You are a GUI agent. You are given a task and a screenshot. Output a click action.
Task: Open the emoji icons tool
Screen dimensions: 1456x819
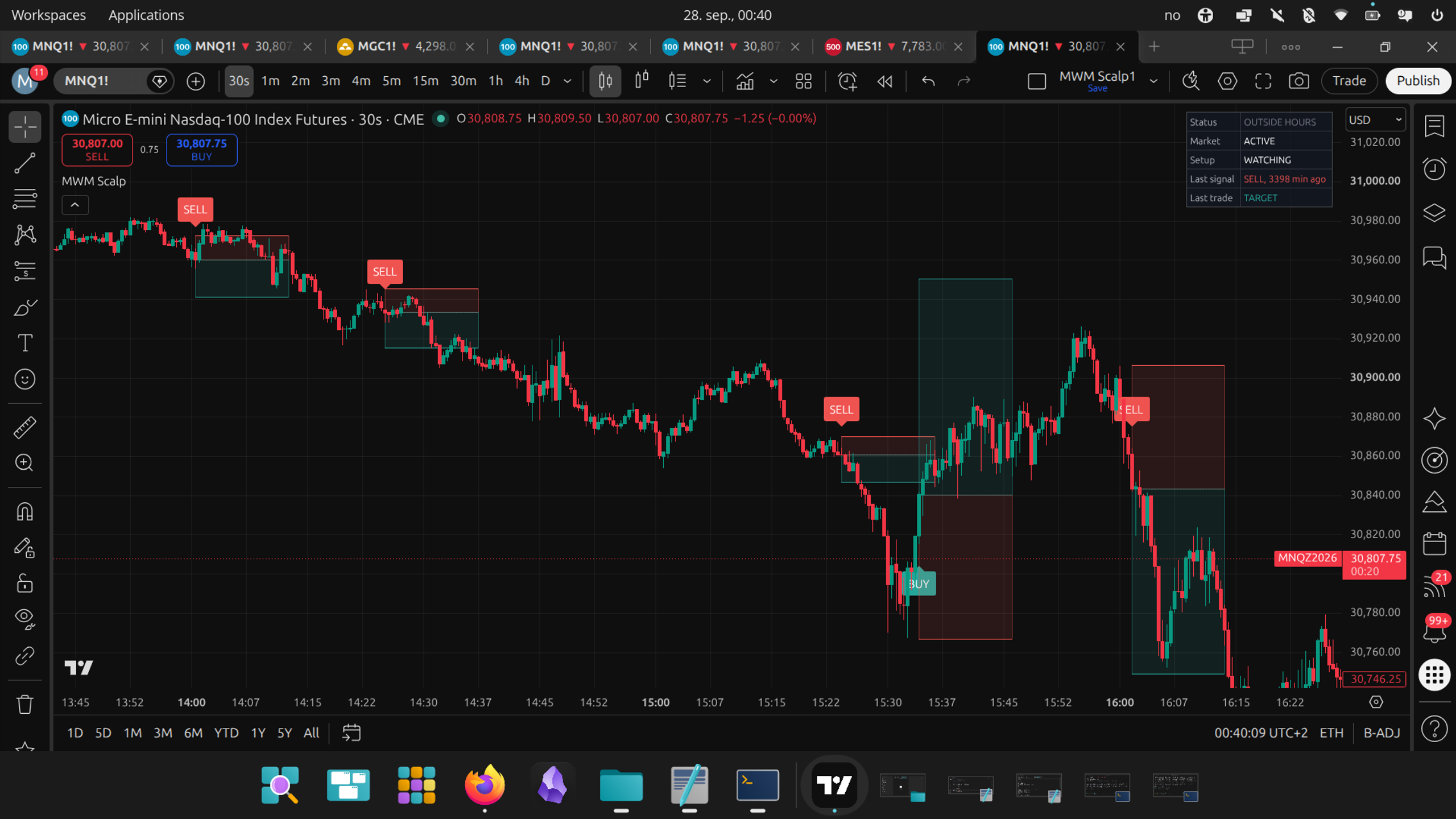[24, 379]
